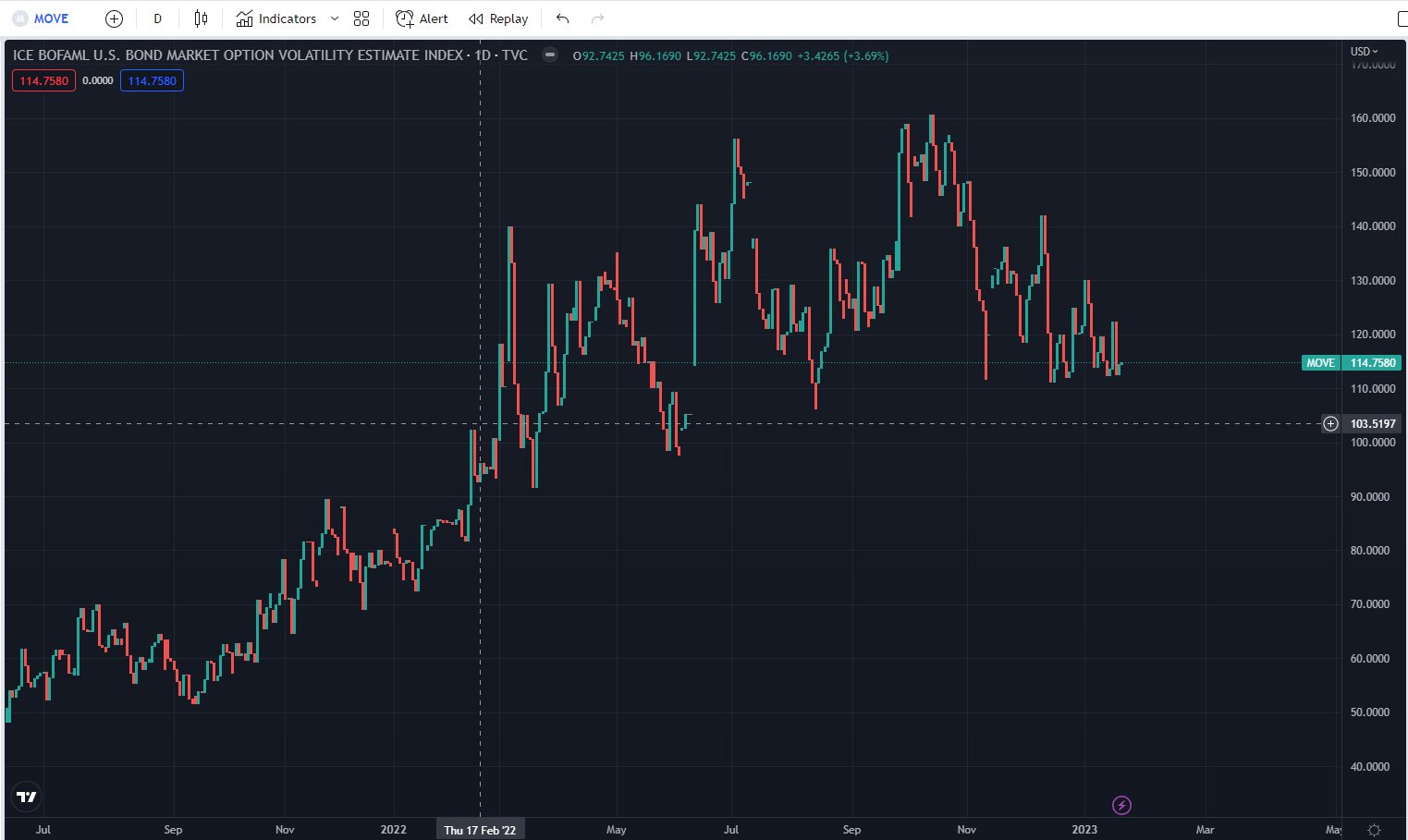Change the D timeframe interval
1408x840 pixels.
coord(157,18)
